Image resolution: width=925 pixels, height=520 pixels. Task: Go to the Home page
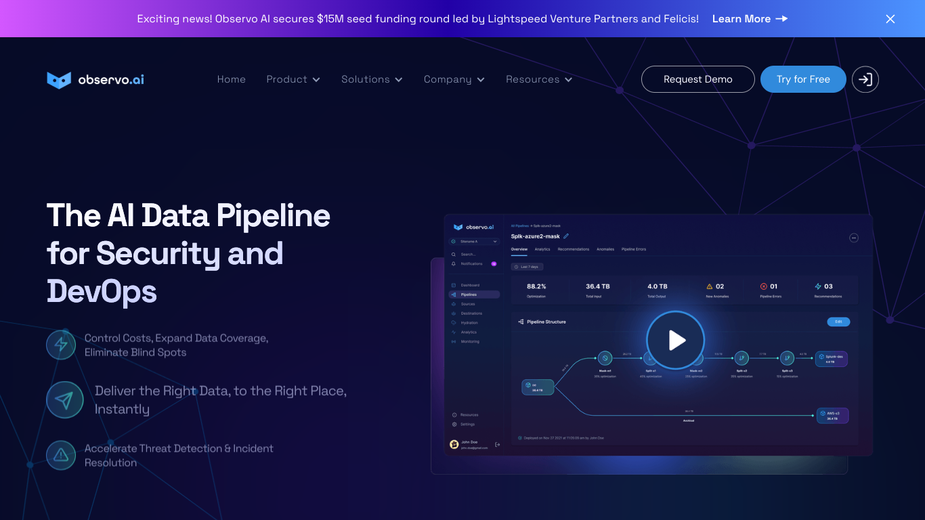(x=231, y=79)
